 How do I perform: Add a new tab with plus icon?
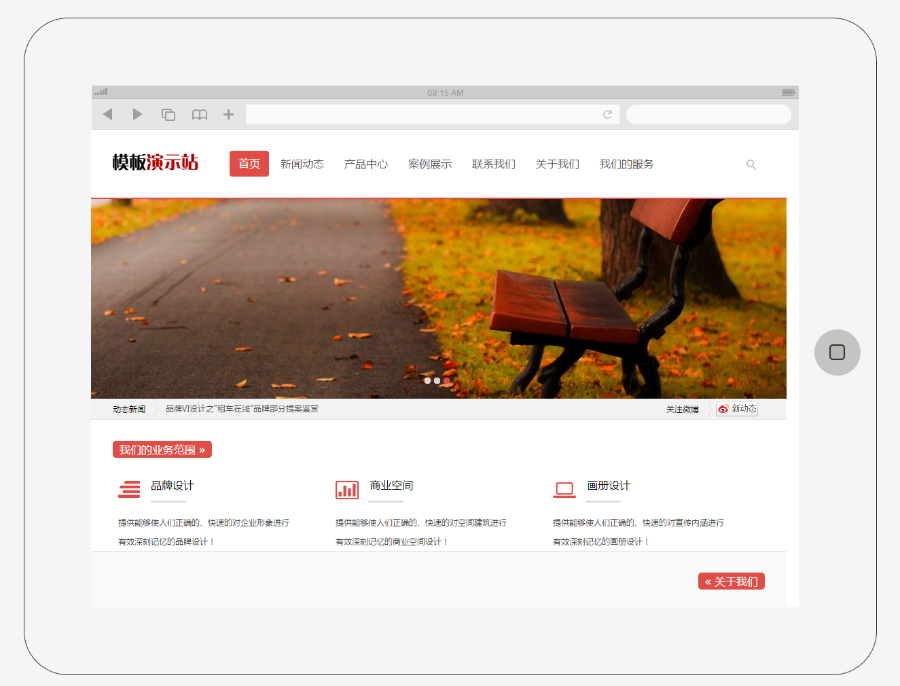[228, 114]
